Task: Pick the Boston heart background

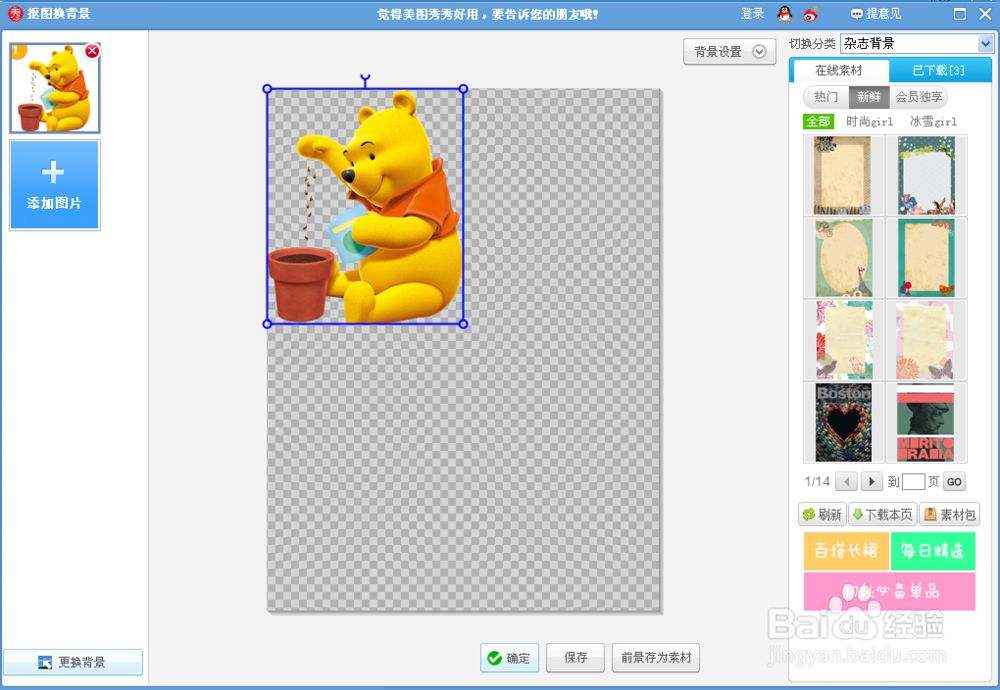Action: 843,422
